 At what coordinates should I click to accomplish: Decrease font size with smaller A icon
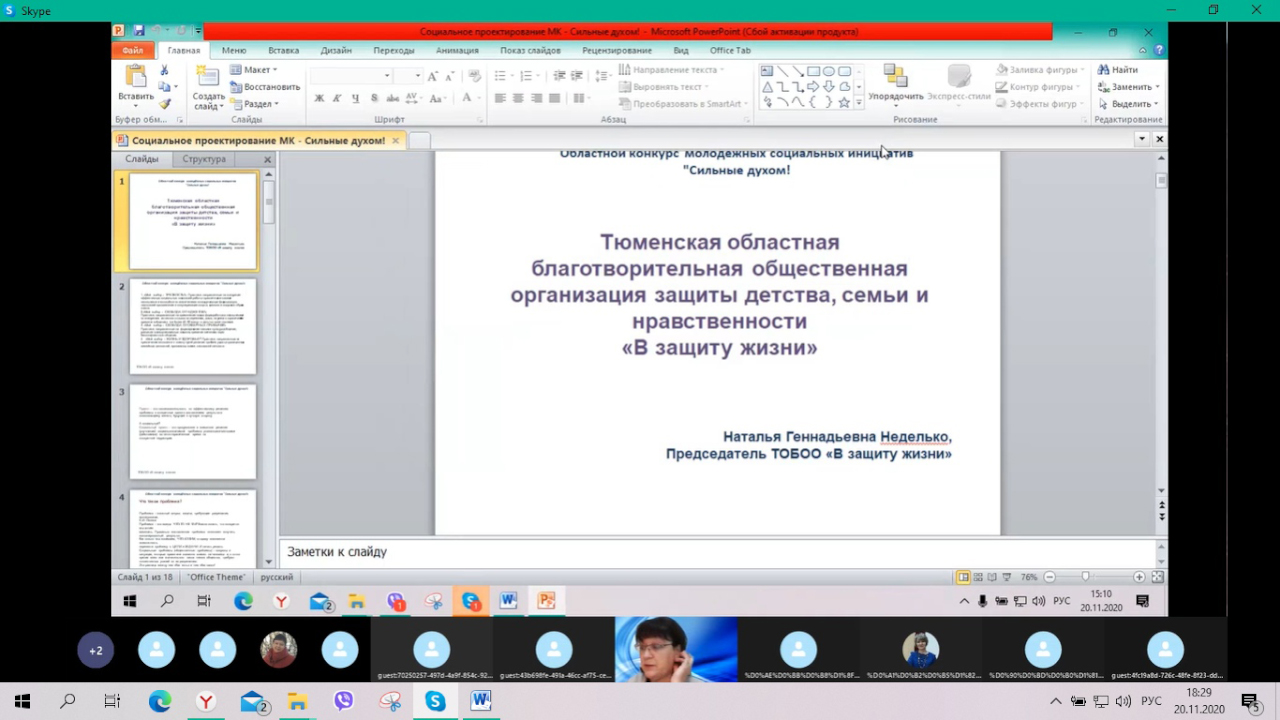pos(448,76)
